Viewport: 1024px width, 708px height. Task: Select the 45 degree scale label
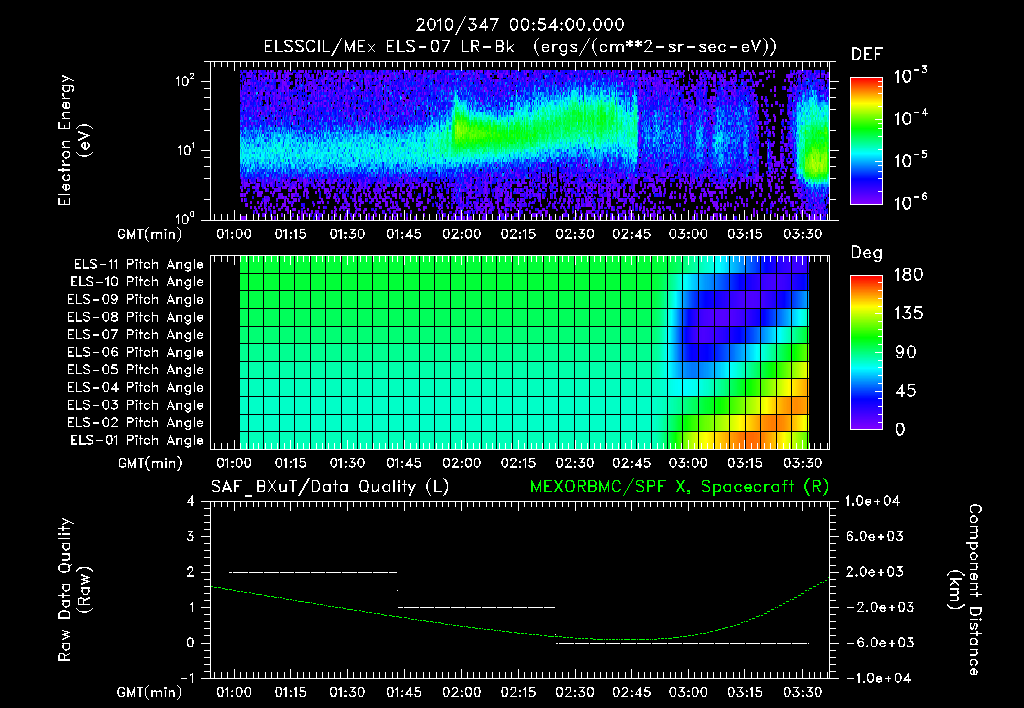pyautogui.click(x=905, y=391)
